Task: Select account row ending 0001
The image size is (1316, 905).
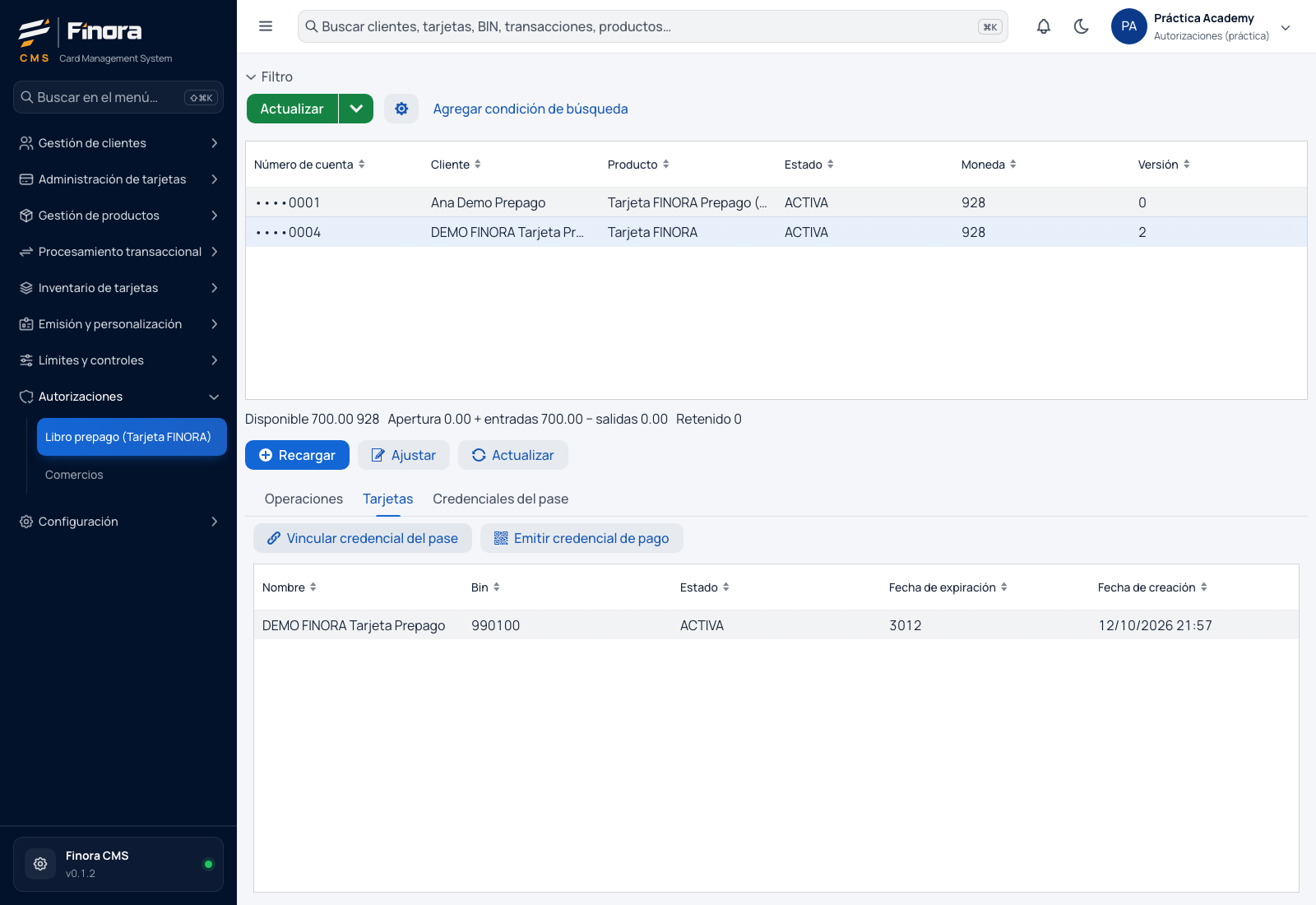Action: tap(776, 202)
